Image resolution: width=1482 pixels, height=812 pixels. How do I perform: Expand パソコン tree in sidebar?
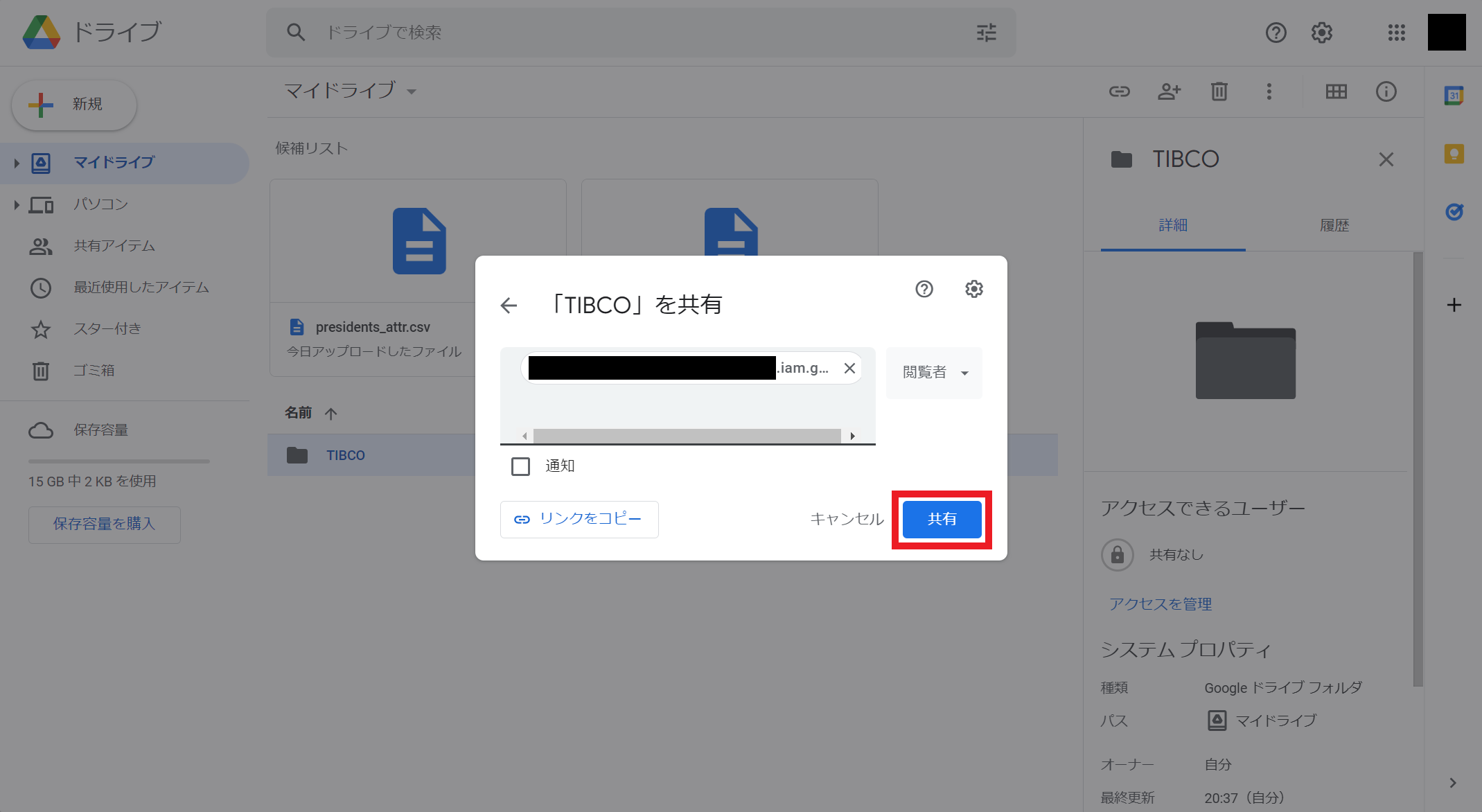17,205
